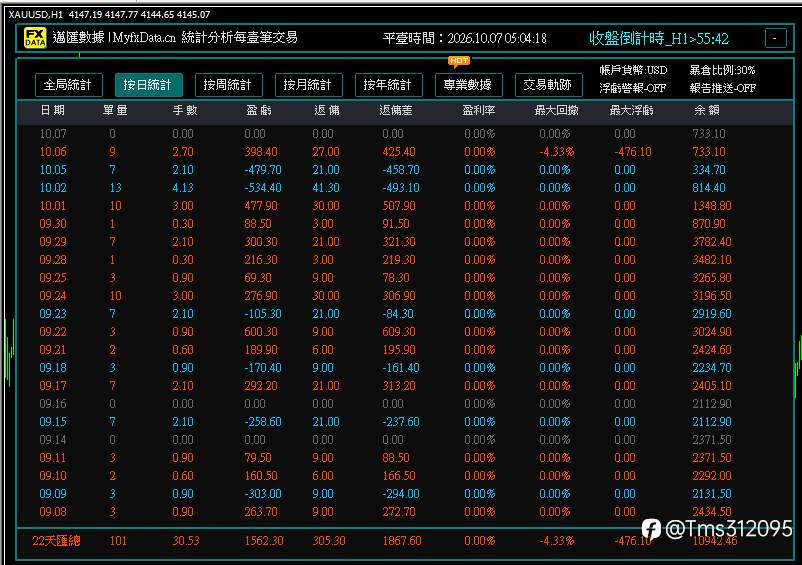The width and height of the screenshot is (802, 565).
Task: Select the 09.23 date row
Action: [x=404, y=314]
